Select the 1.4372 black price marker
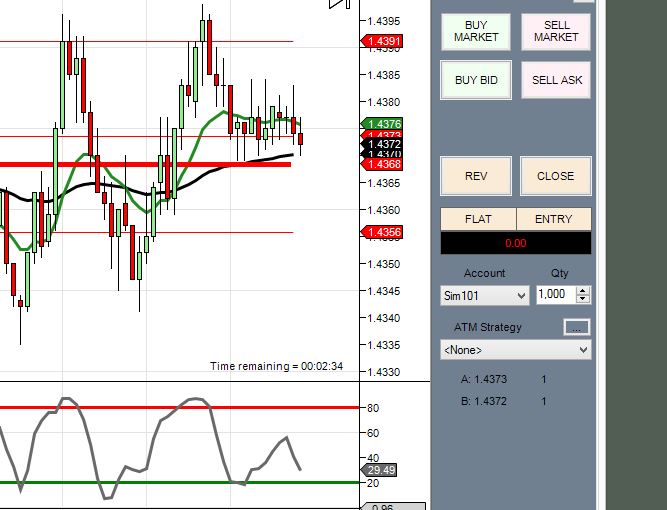Screen dimensions: 667x510 point(382,144)
